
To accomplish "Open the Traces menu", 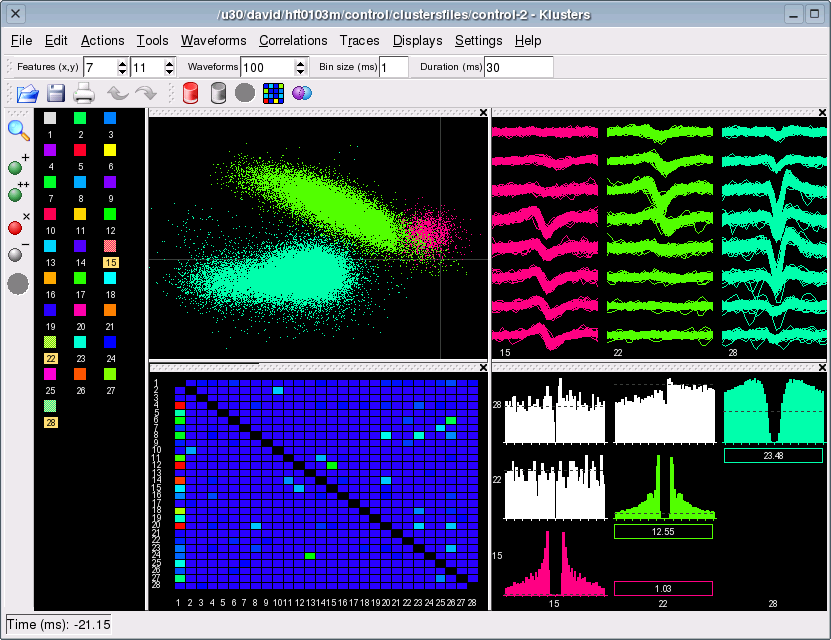I will 359,41.
